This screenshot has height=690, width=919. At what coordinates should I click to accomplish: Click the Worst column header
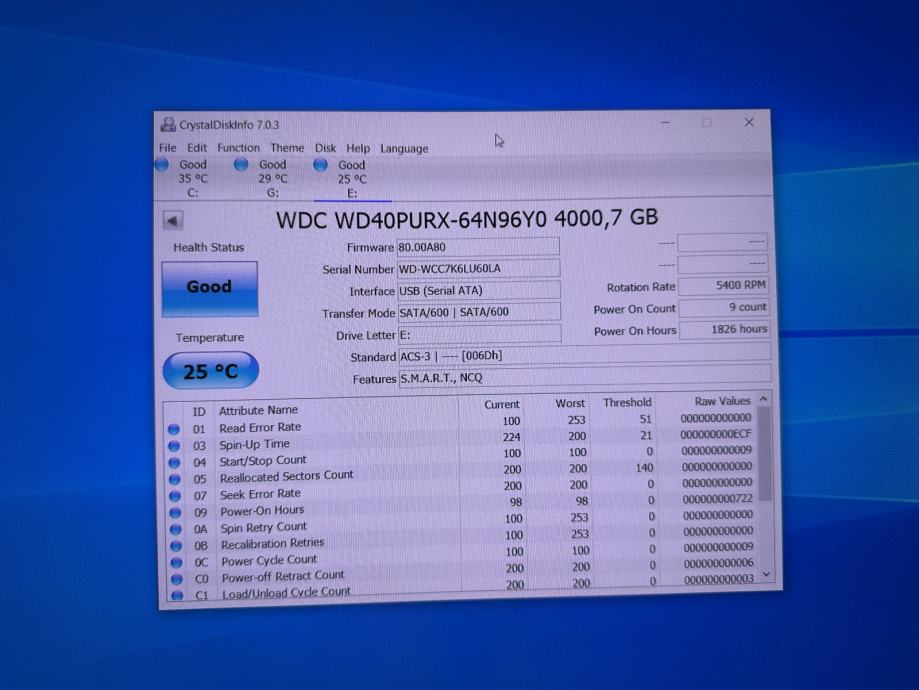point(570,403)
